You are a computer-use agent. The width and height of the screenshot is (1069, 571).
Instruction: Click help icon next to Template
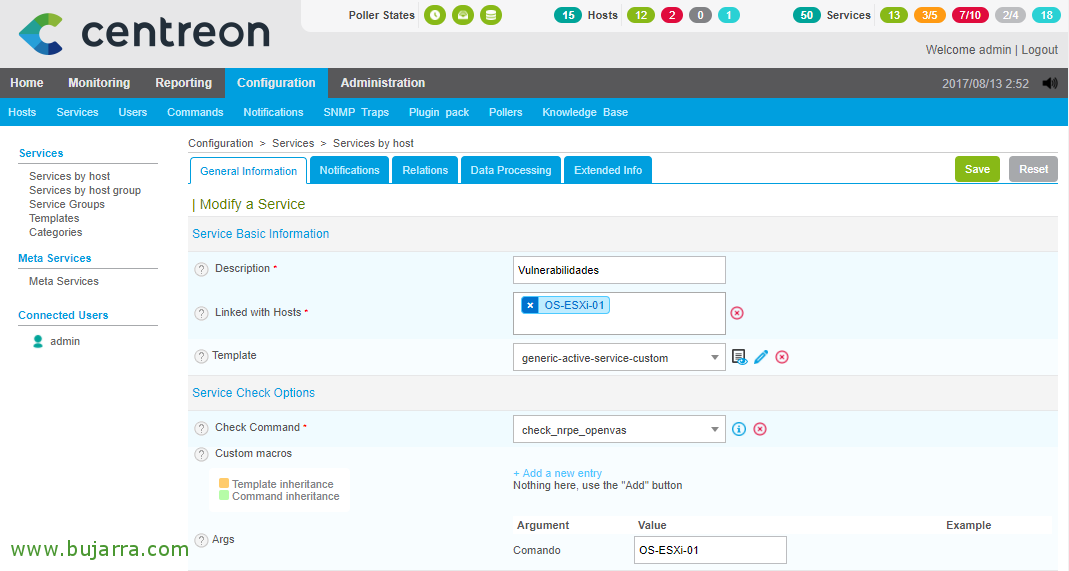click(x=201, y=356)
